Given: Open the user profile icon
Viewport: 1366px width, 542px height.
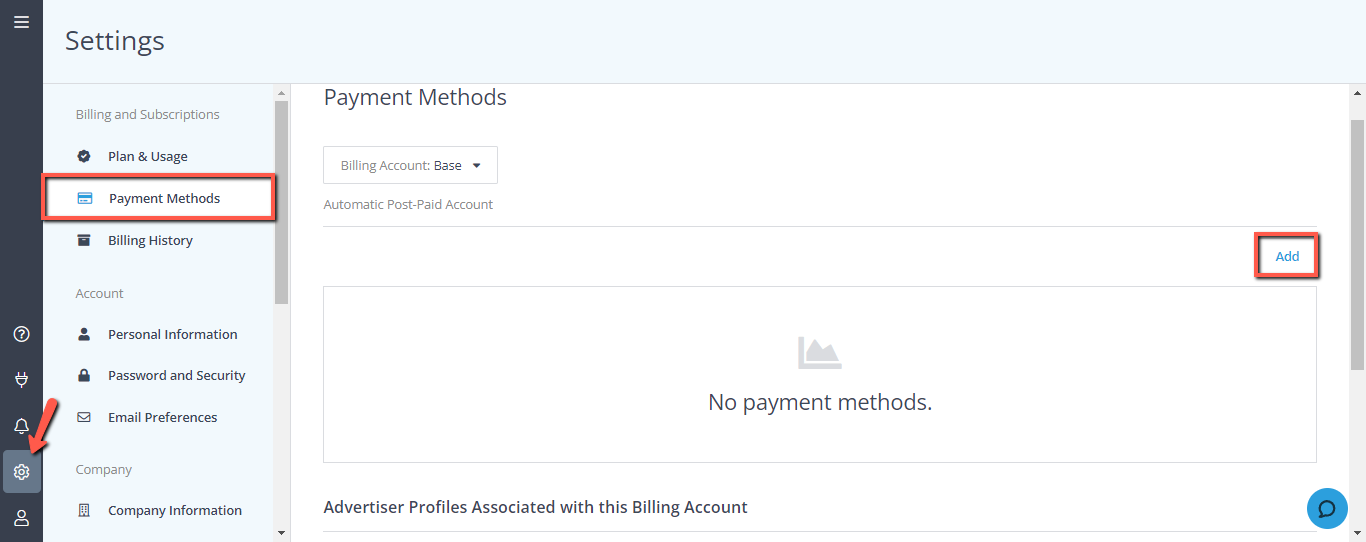Looking at the screenshot, I should click(21, 518).
